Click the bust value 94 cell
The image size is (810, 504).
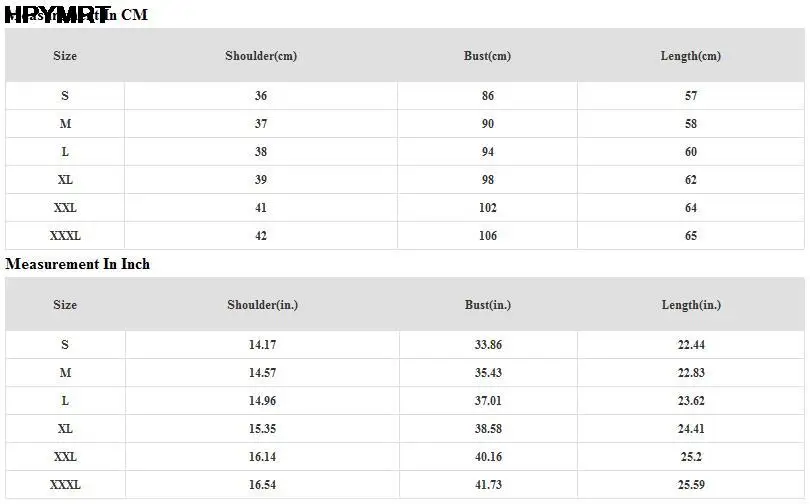click(x=487, y=152)
